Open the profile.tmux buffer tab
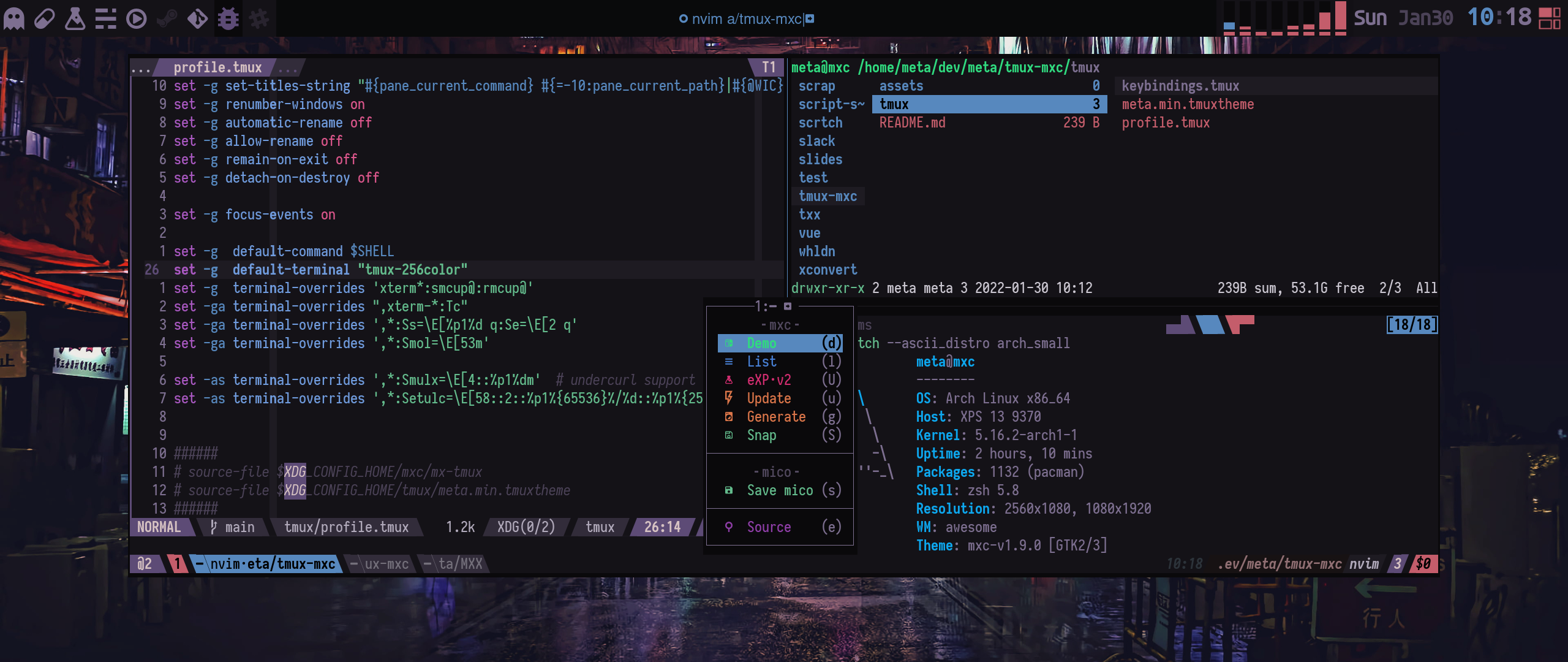Viewport: 1568px width, 662px height. (217, 67)
